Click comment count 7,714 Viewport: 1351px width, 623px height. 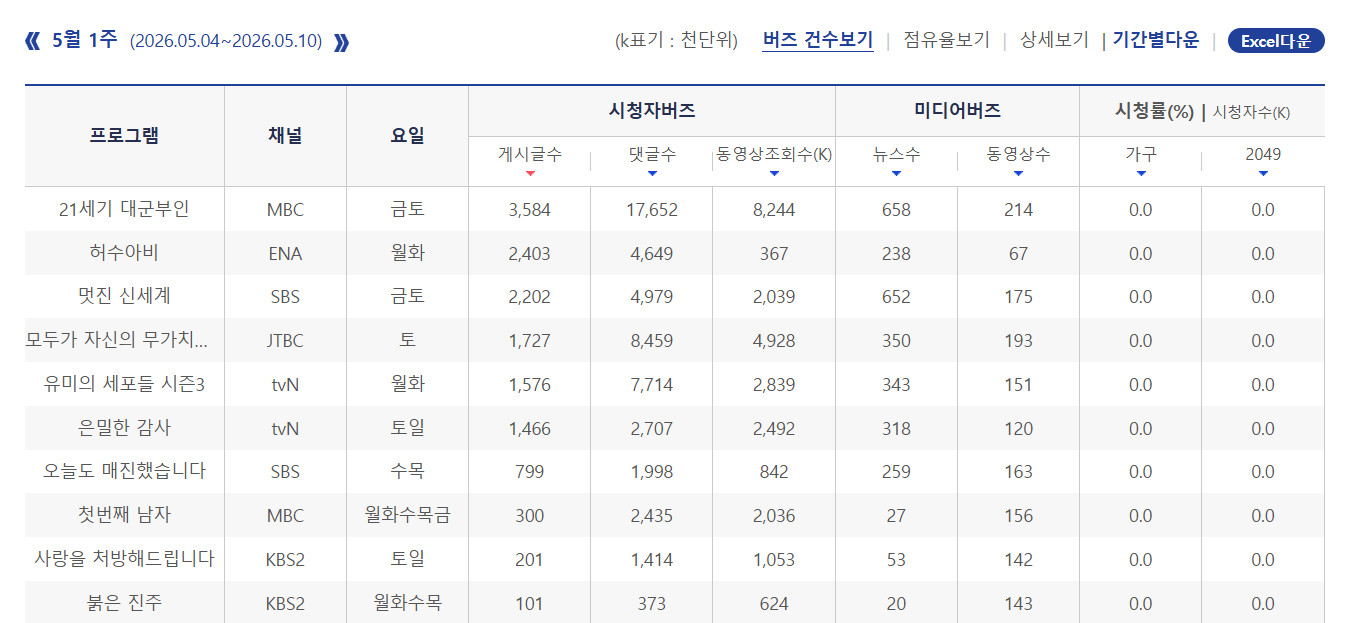[x=652, y=385]
